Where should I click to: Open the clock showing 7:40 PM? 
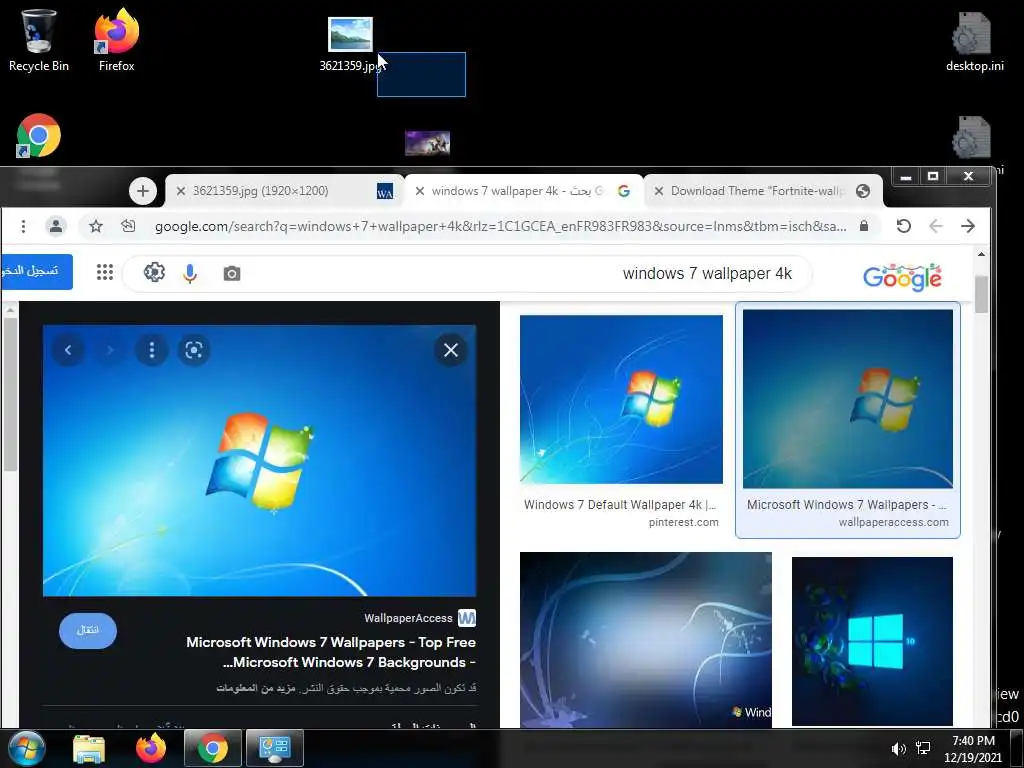973,749
